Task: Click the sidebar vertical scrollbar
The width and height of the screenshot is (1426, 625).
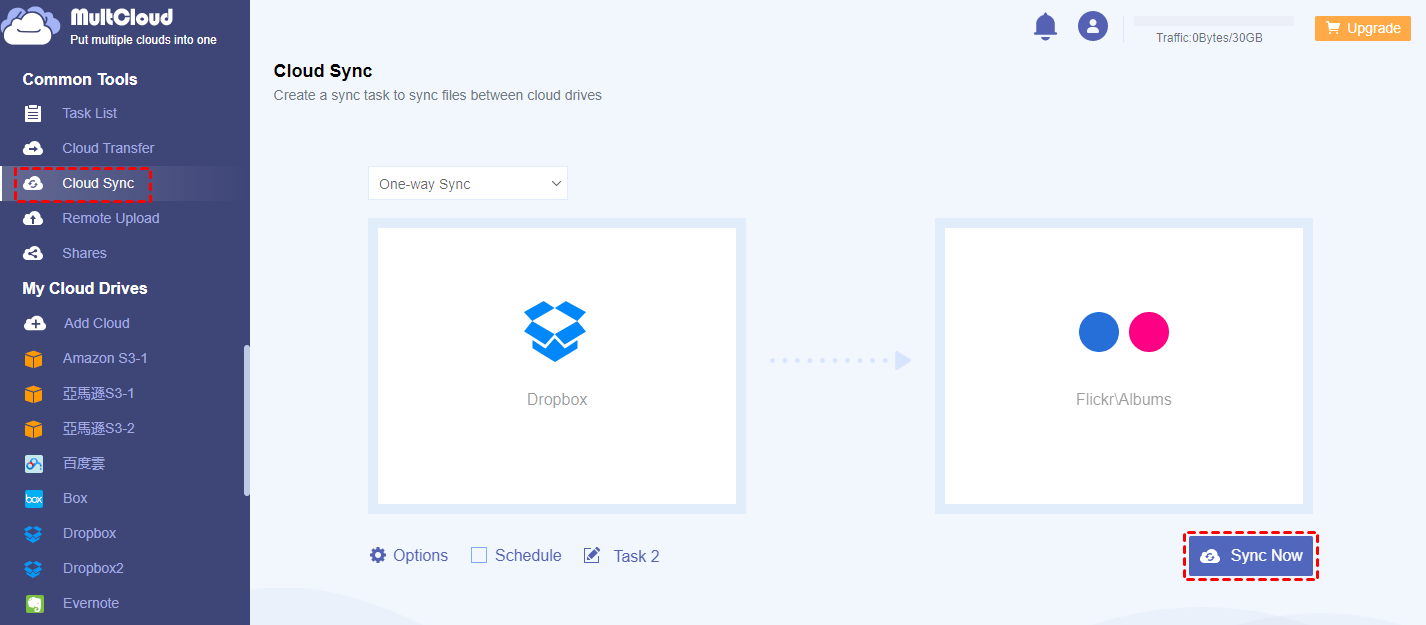Action: pos(247,420)
